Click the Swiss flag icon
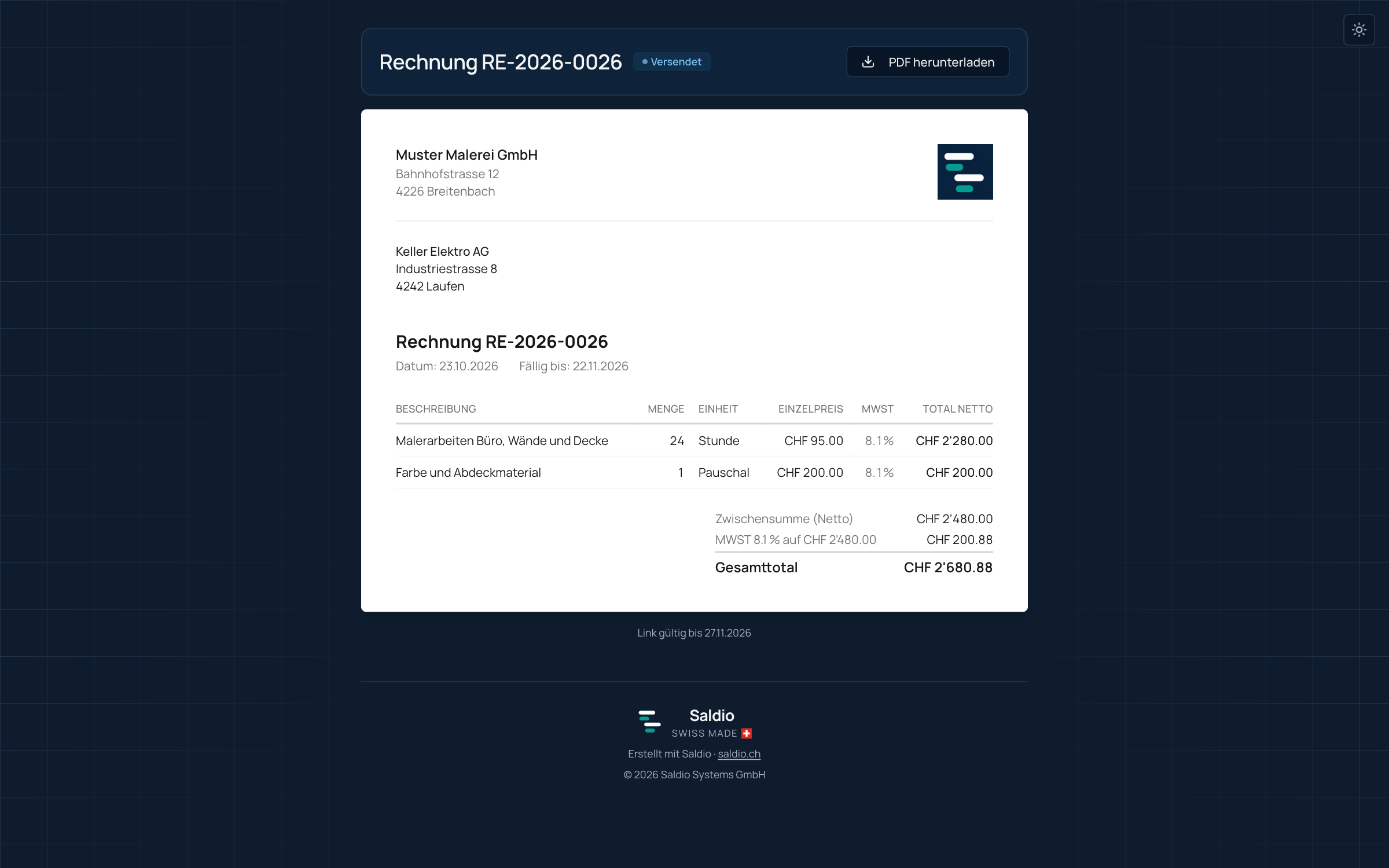Screen dimensions: 1389x868 coord(747,733)
